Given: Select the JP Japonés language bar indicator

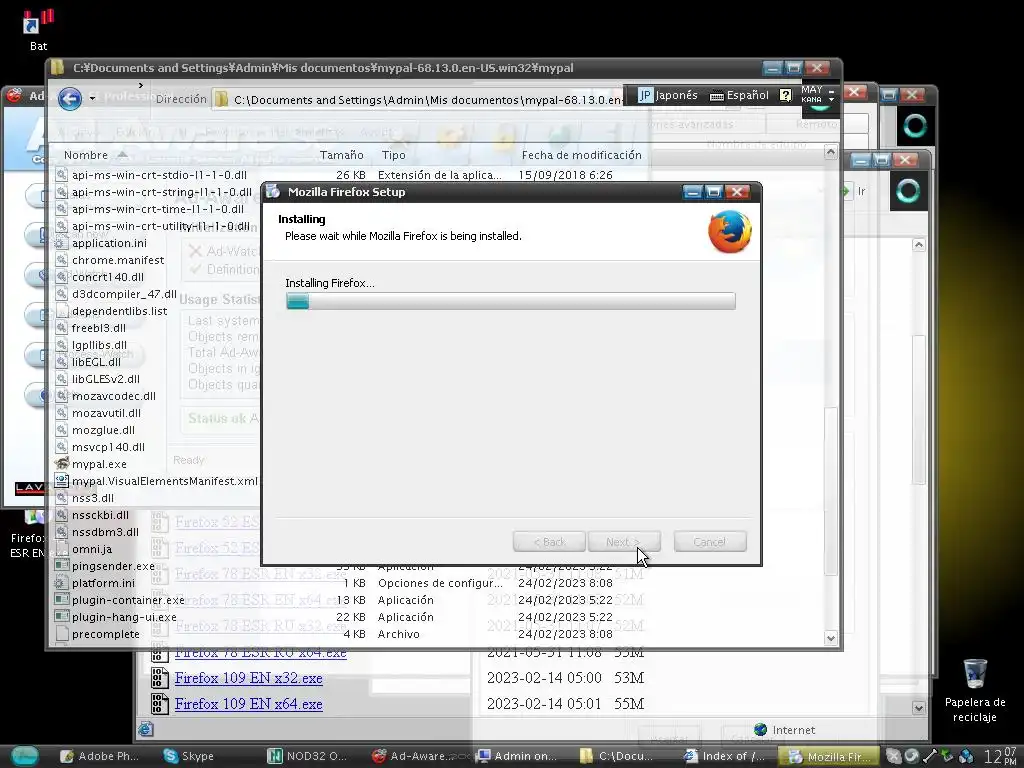Looking at the screenshot, I should coord(667,95).
